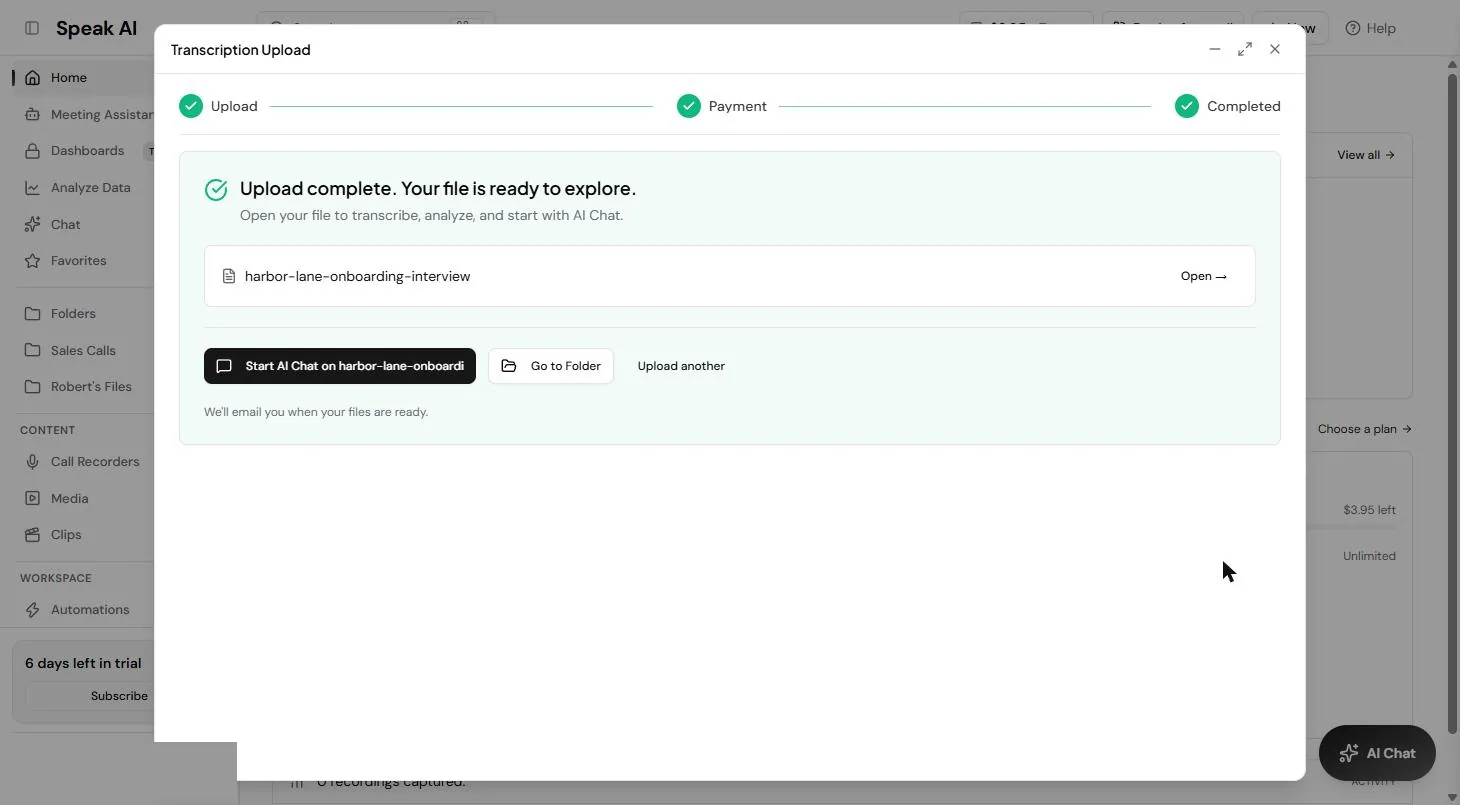The width and height of the screenshot is (1460, 805).
Task: Open the harbor-lane-onboarding-interview file
Action: pos(1204,276)
